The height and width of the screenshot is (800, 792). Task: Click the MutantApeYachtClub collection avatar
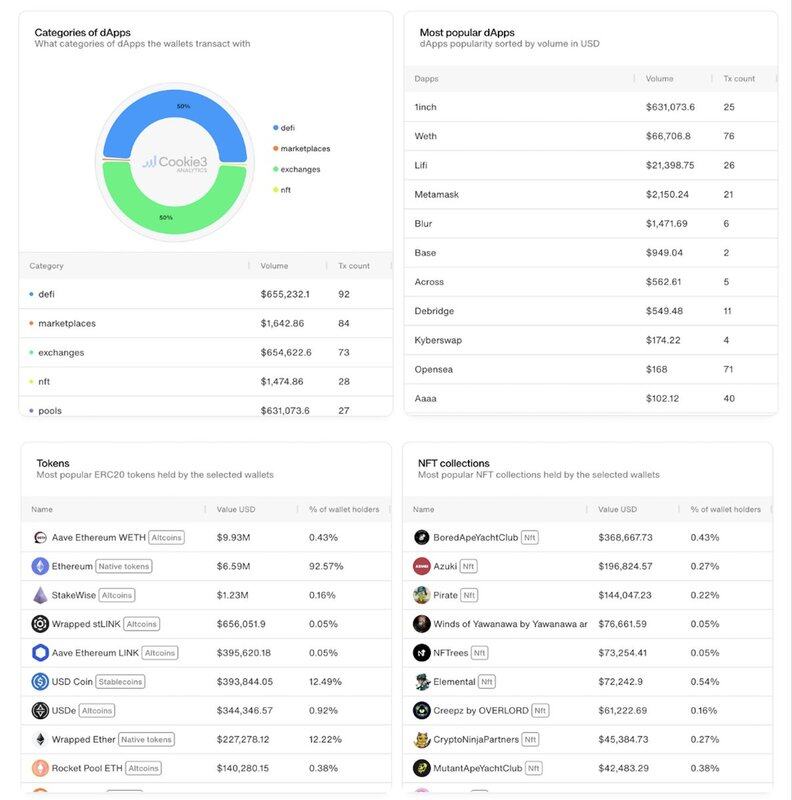(x=422, y=768)
